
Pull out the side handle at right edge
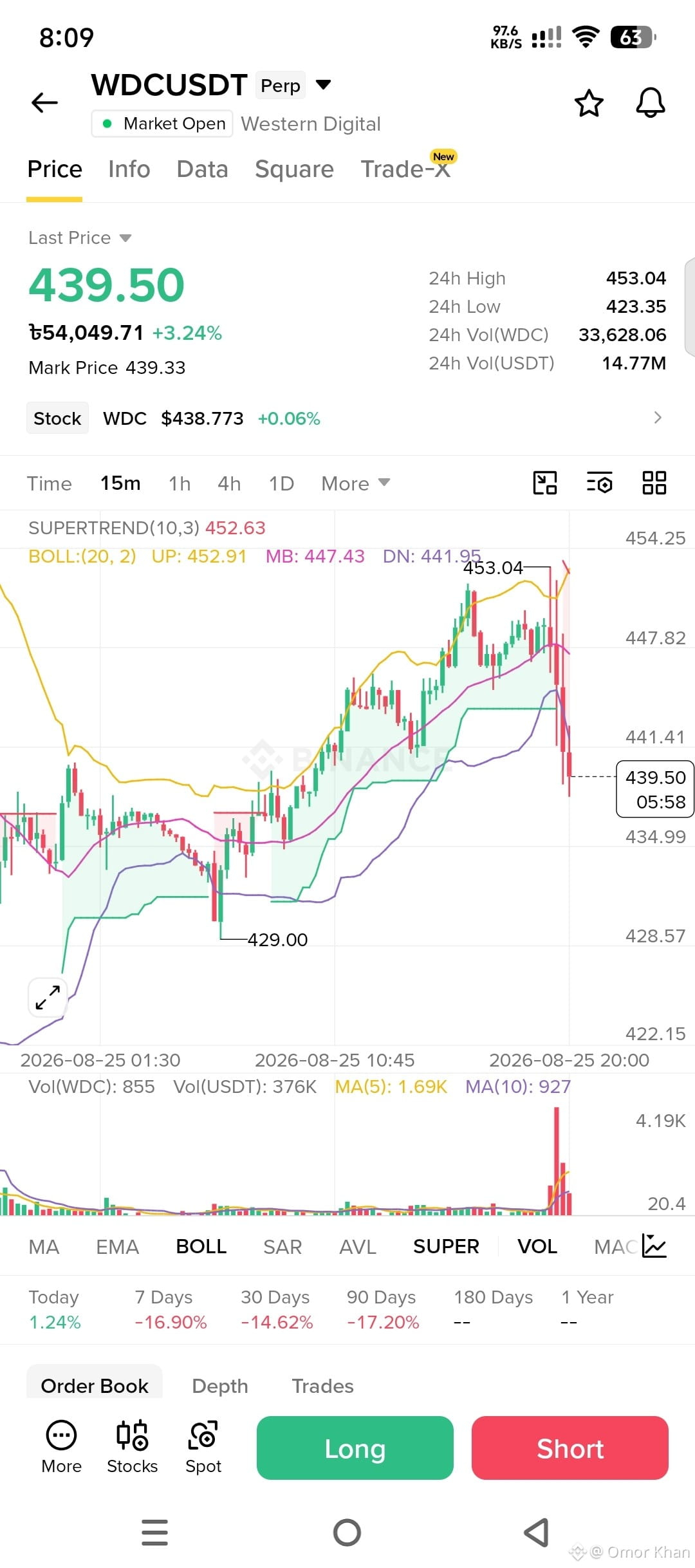point(689,307)
